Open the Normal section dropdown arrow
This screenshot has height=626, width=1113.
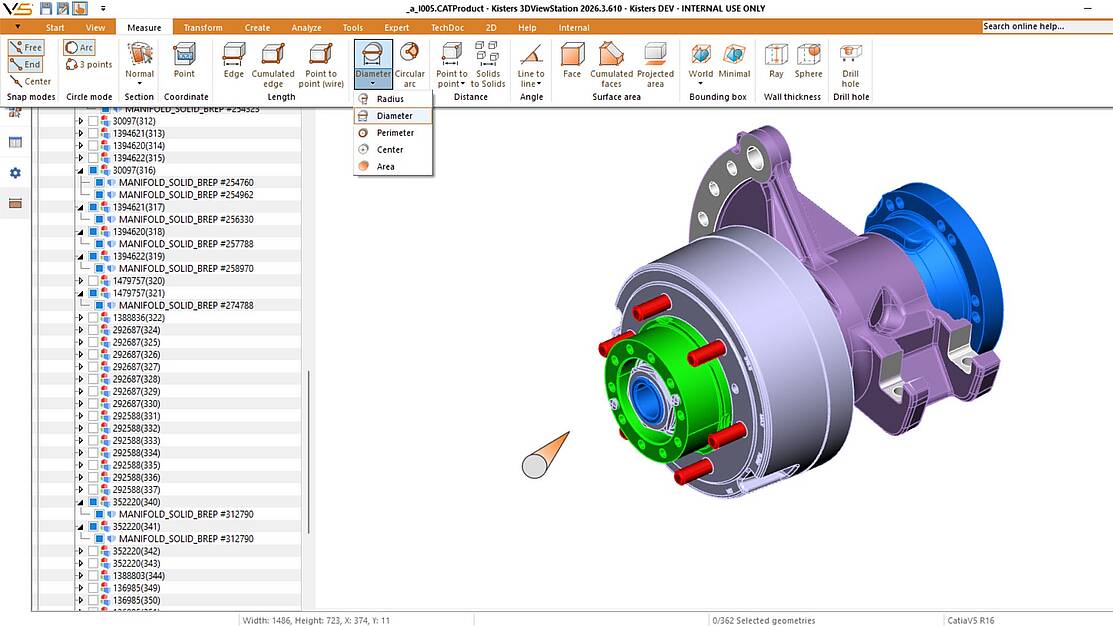tap(140, 84)
